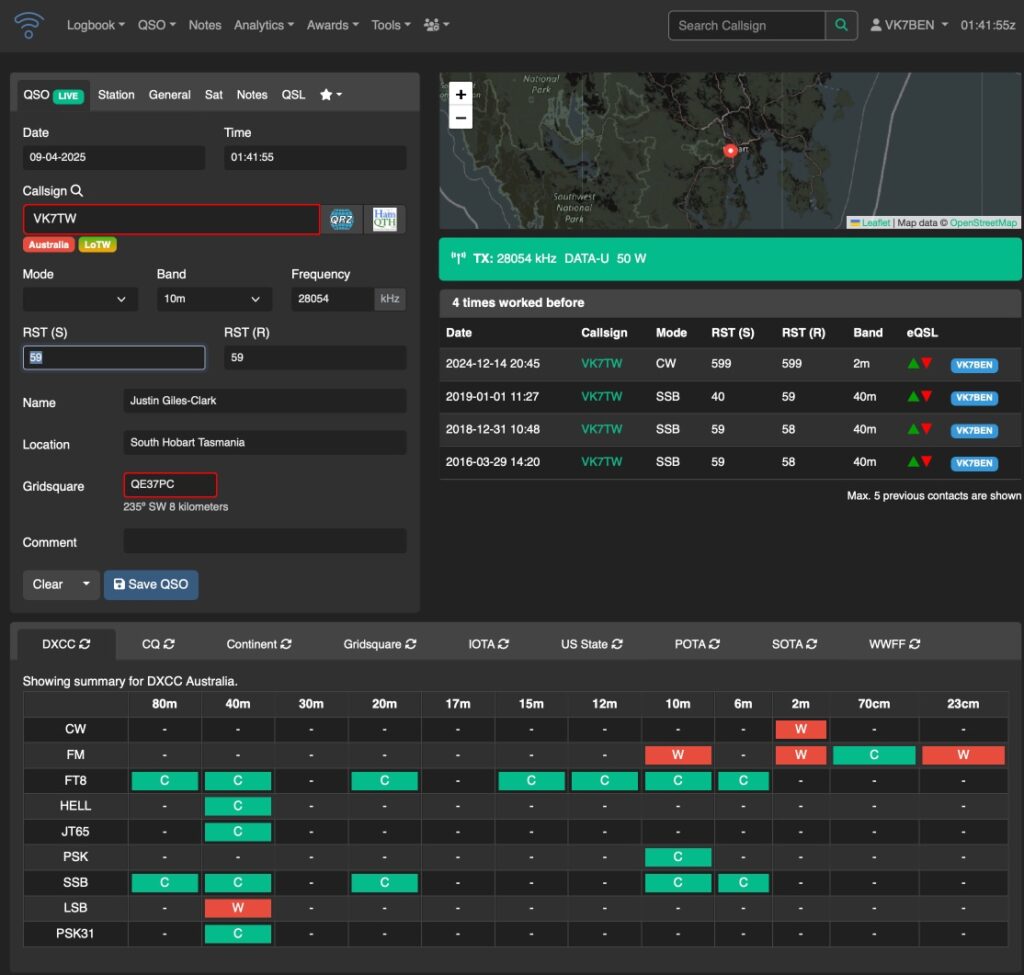
Task: Click the Comment input field
Action: (264, 541)
